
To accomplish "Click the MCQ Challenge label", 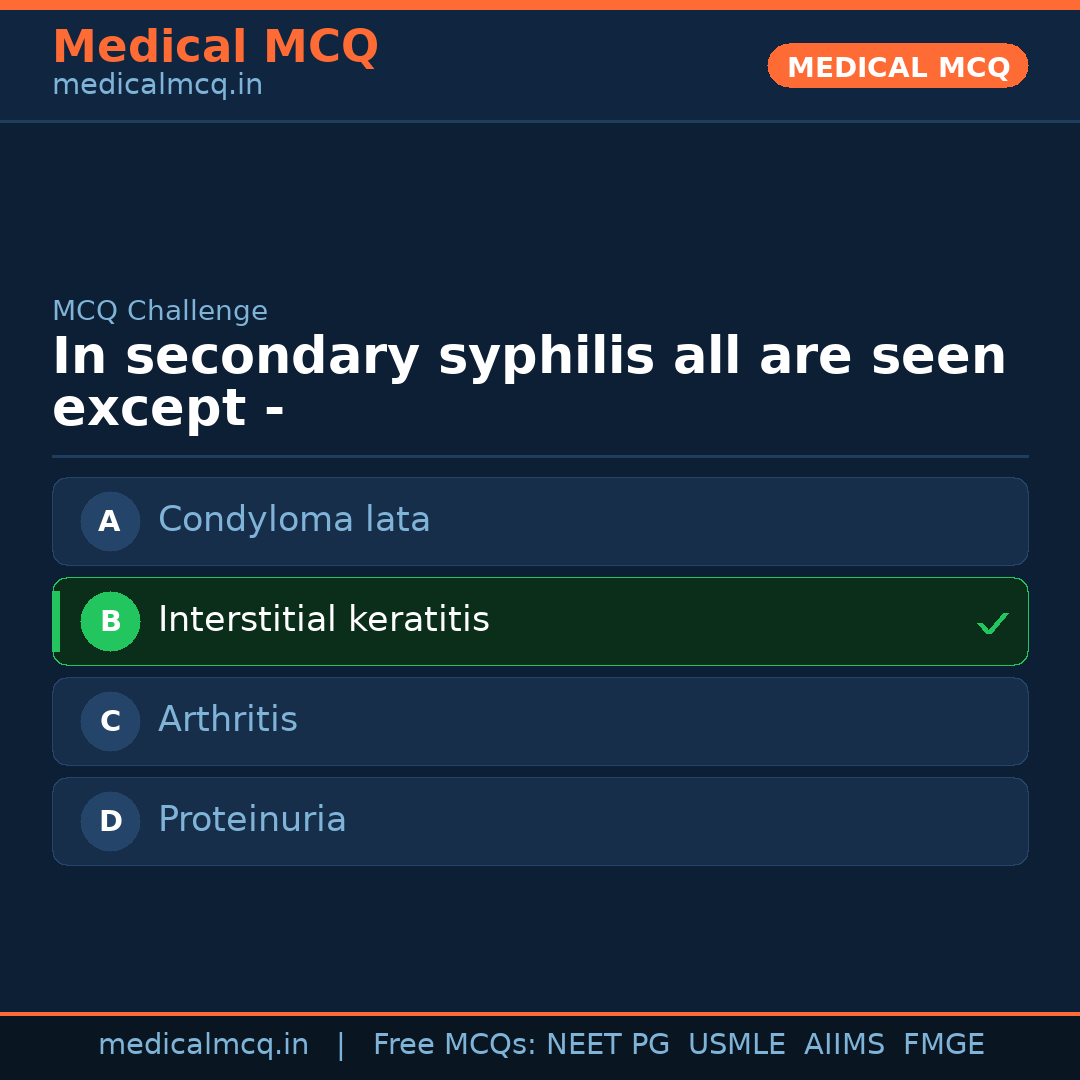I will 160,311.
